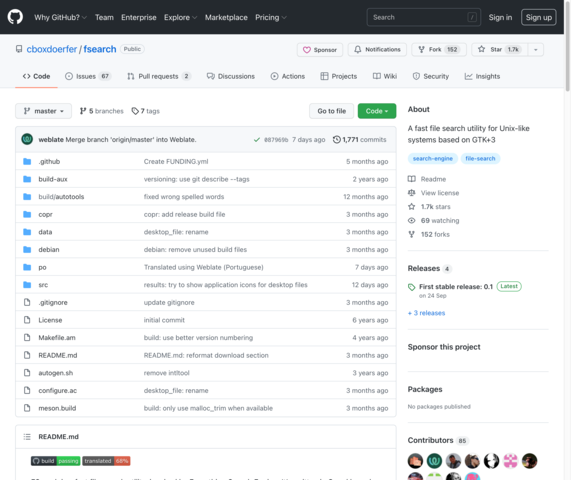Open the + 3 releases link
Screen dimensions: 571x480
(x=426, y=313)
